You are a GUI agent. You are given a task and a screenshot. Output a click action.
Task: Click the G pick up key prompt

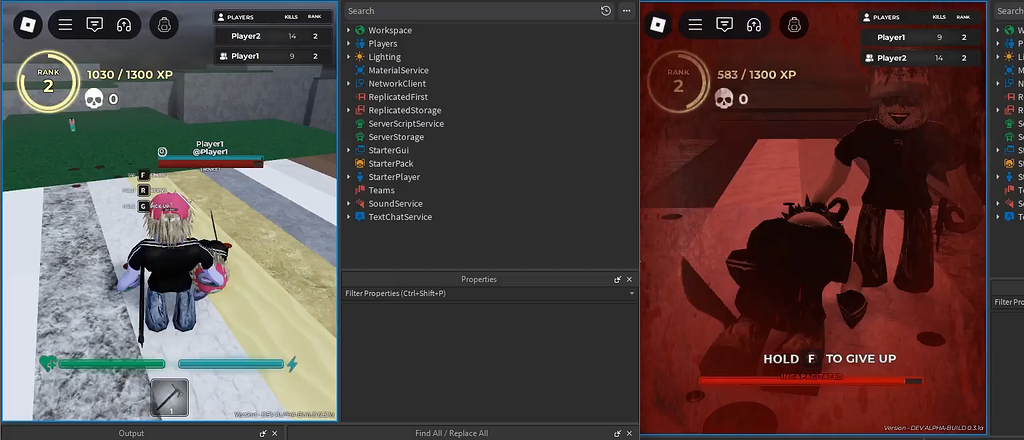(x=144, y=206)
